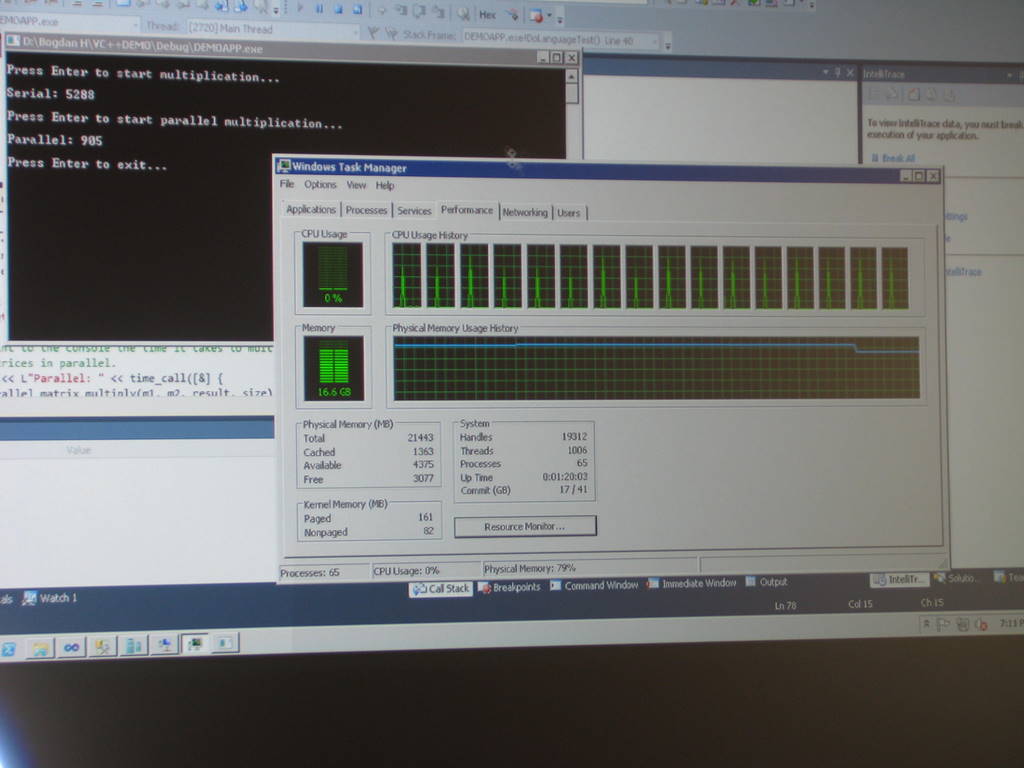Image resolution: width=1024 pixels, height=768 pixels.
Task: Open the Breakpoints tab
Action: pos(509,587)
